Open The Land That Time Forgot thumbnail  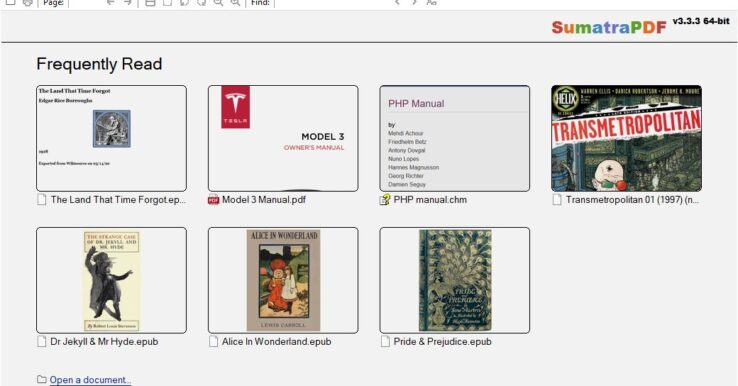(111, 138)
